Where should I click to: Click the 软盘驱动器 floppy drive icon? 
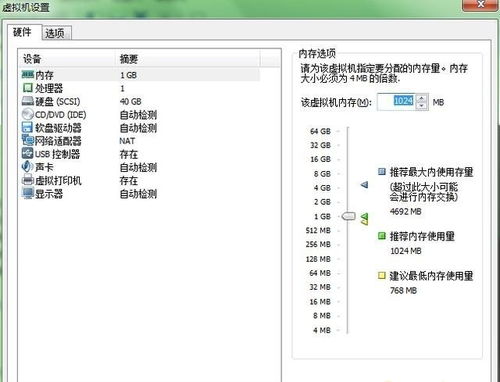click(27, 127)
